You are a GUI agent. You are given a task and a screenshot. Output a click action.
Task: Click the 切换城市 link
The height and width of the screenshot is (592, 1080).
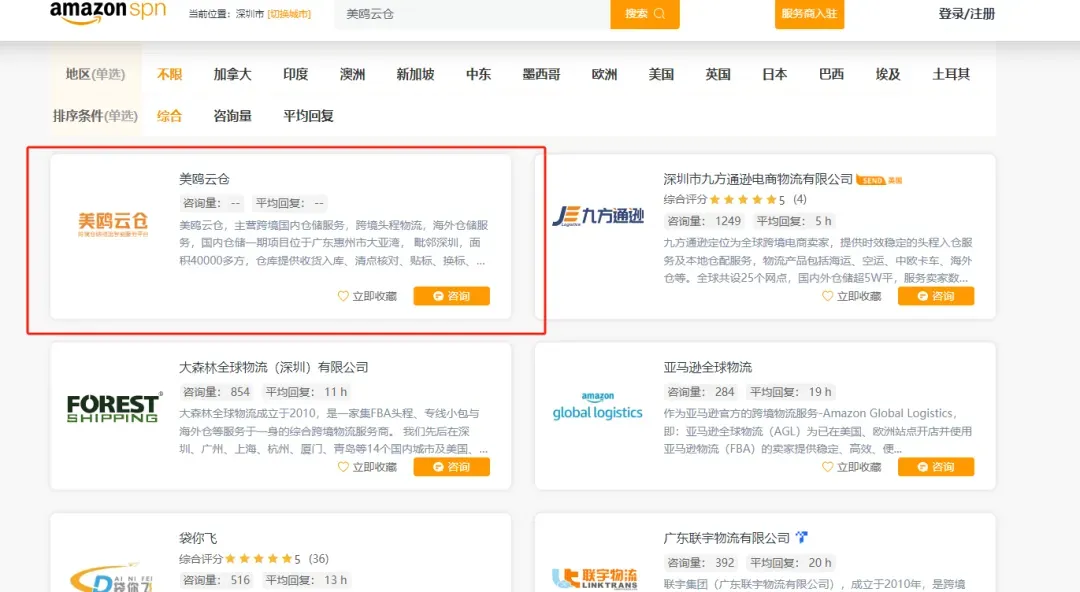tap(289, 14)
